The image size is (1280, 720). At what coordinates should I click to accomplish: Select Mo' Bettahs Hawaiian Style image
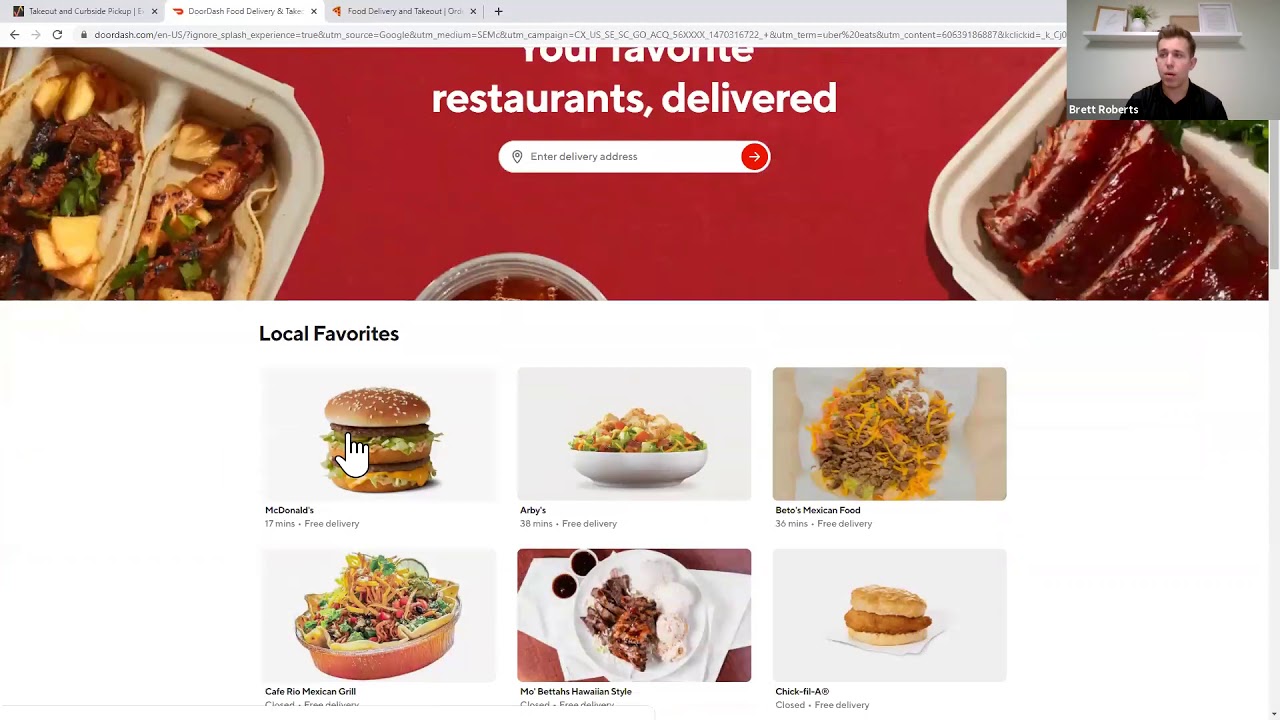click(634, 615)
